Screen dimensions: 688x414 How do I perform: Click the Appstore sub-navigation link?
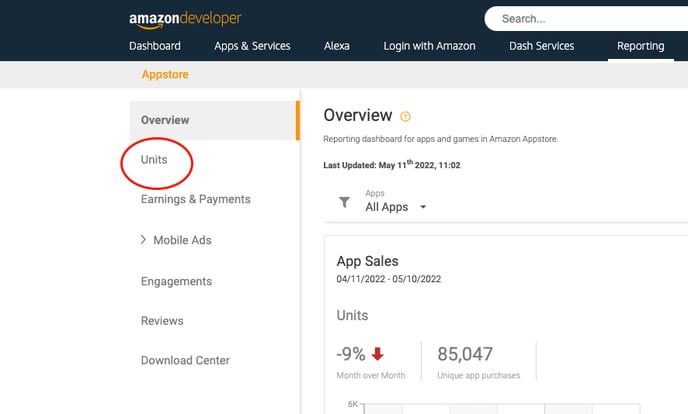point(165,75)
